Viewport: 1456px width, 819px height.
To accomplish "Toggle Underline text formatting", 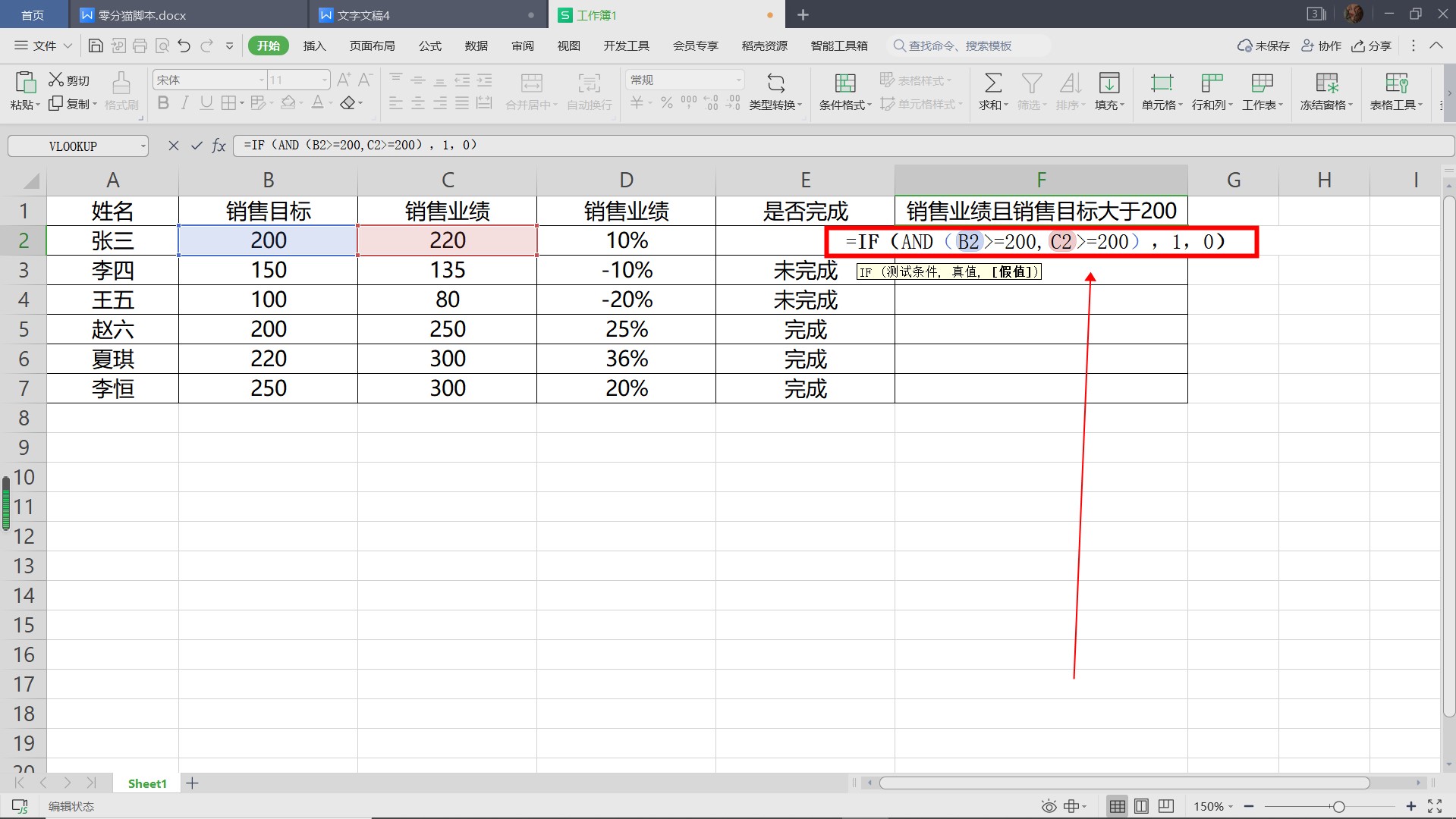I will [x=206, y=103].
